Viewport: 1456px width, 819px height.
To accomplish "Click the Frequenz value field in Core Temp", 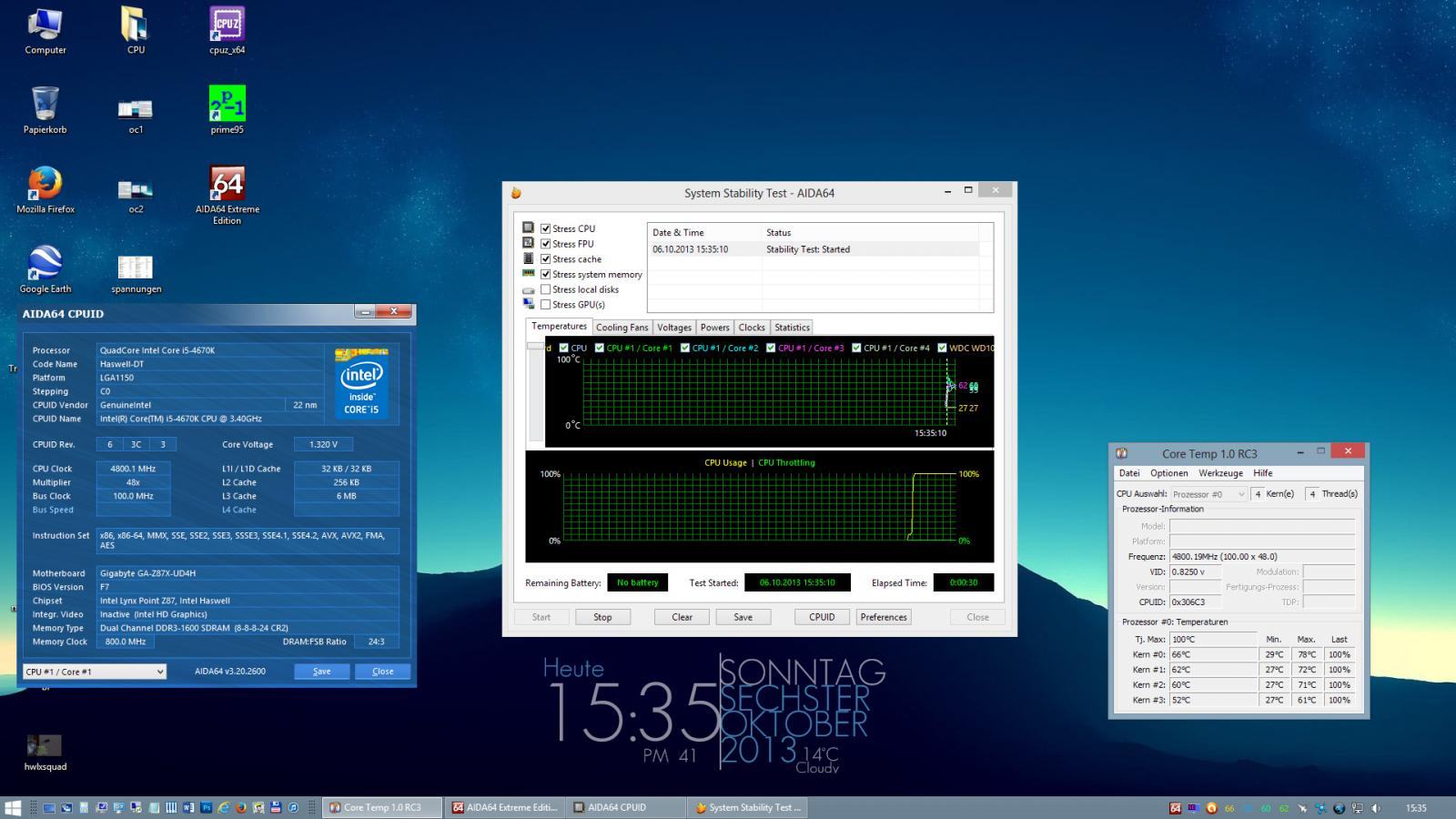I will [1262, 557].
